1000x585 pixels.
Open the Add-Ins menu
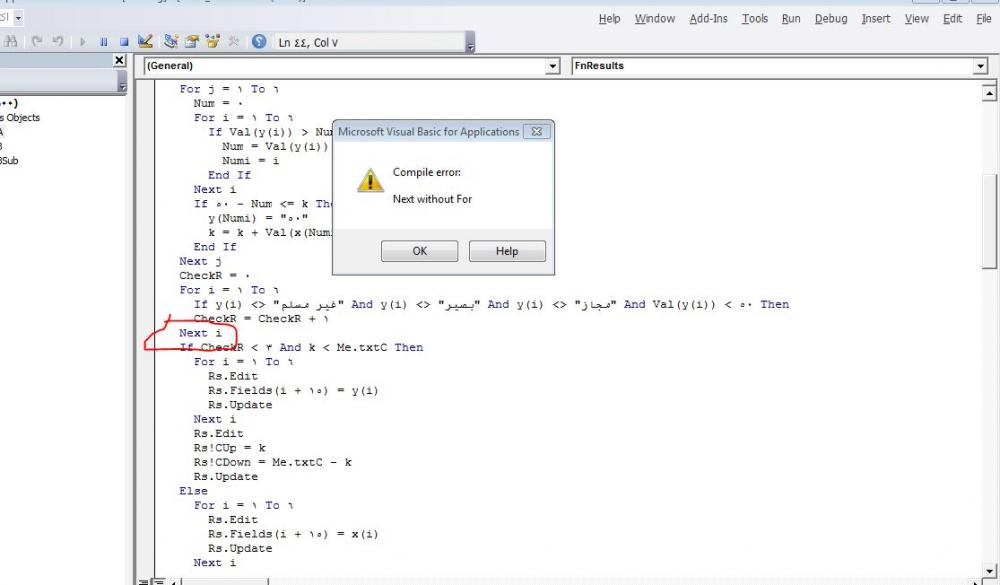coord(708,19)
